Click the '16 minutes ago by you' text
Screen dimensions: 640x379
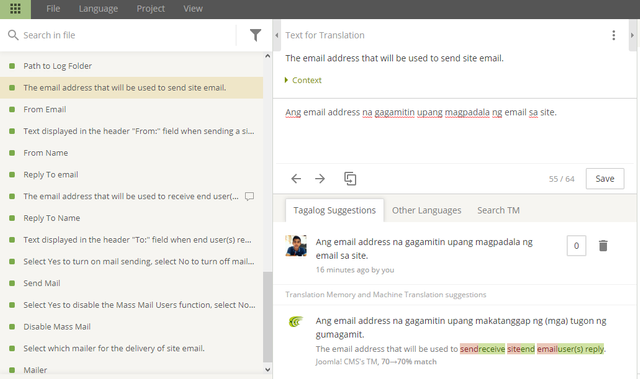(355, 270)
